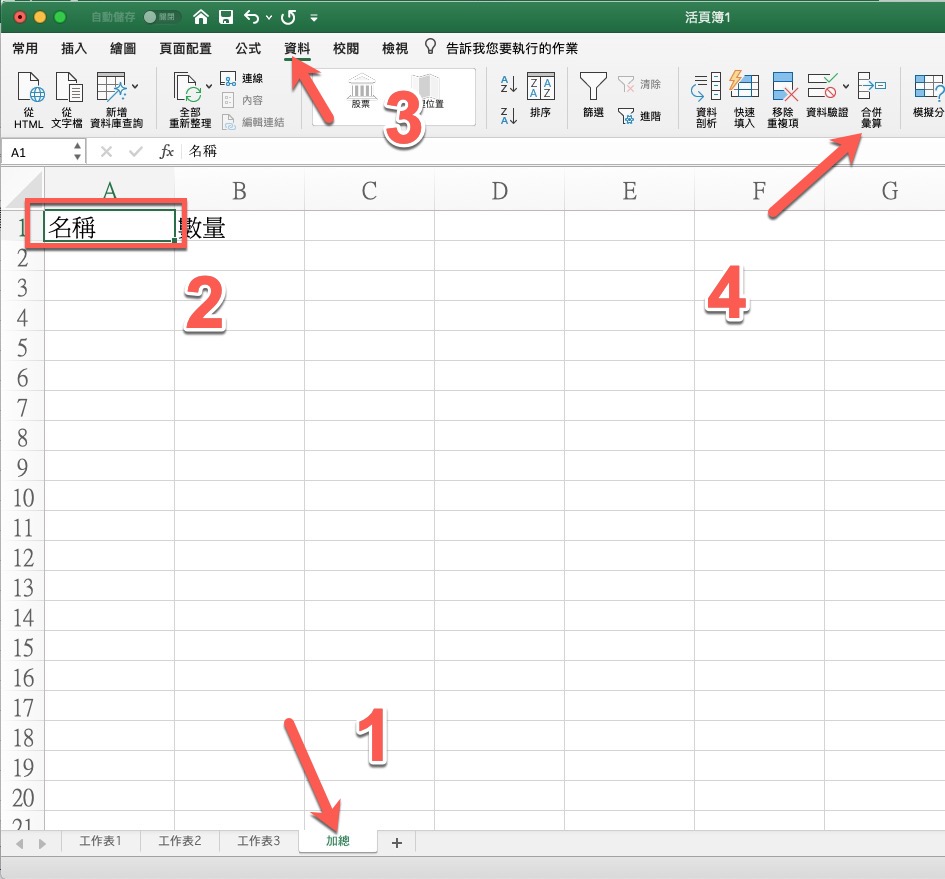Click the Select All corner triangle

tap(25, 191)
